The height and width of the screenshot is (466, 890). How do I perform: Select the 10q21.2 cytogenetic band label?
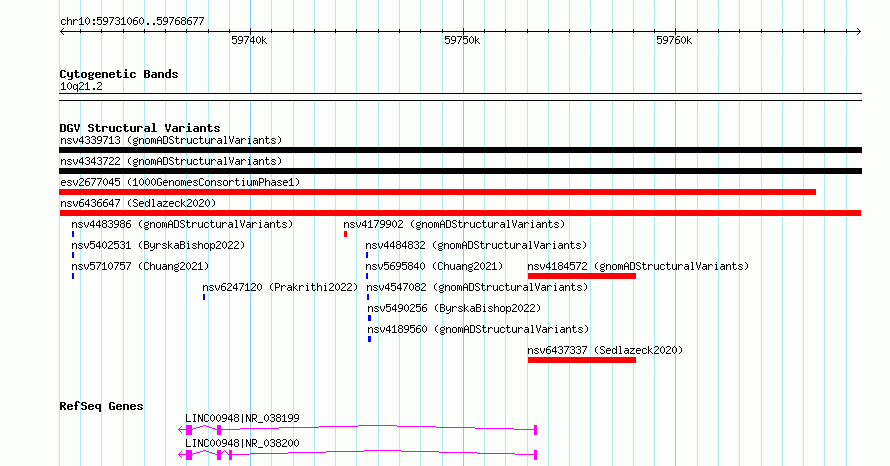pos(81,87)
